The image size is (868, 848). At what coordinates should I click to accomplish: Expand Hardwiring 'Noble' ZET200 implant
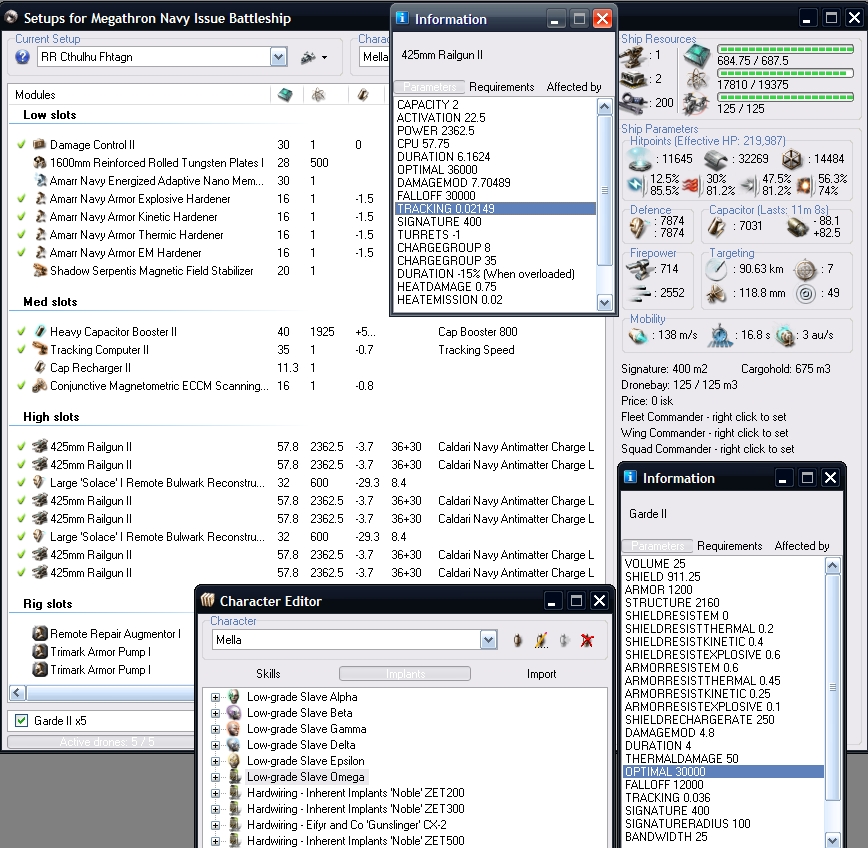tap(215, 793)
